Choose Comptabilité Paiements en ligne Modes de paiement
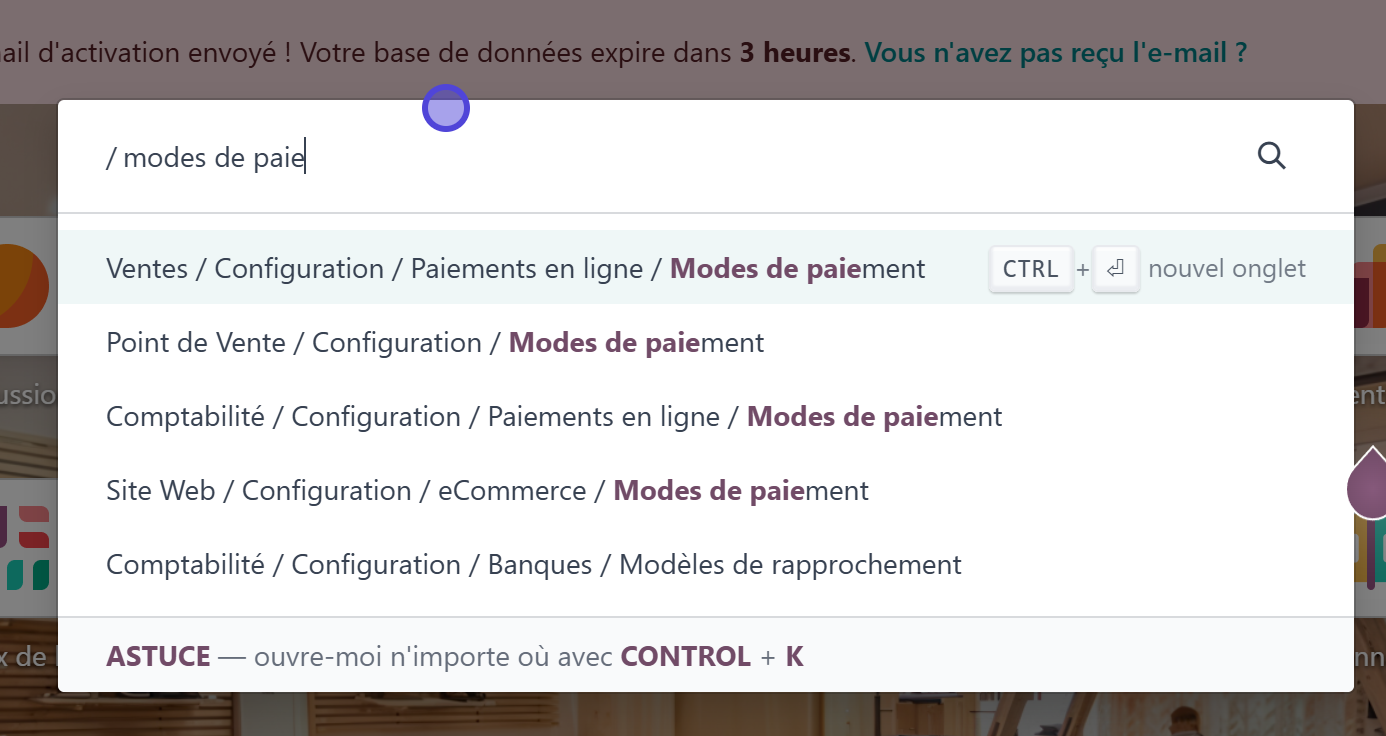This screenshot has height=736, width=1386. point(554,417)
